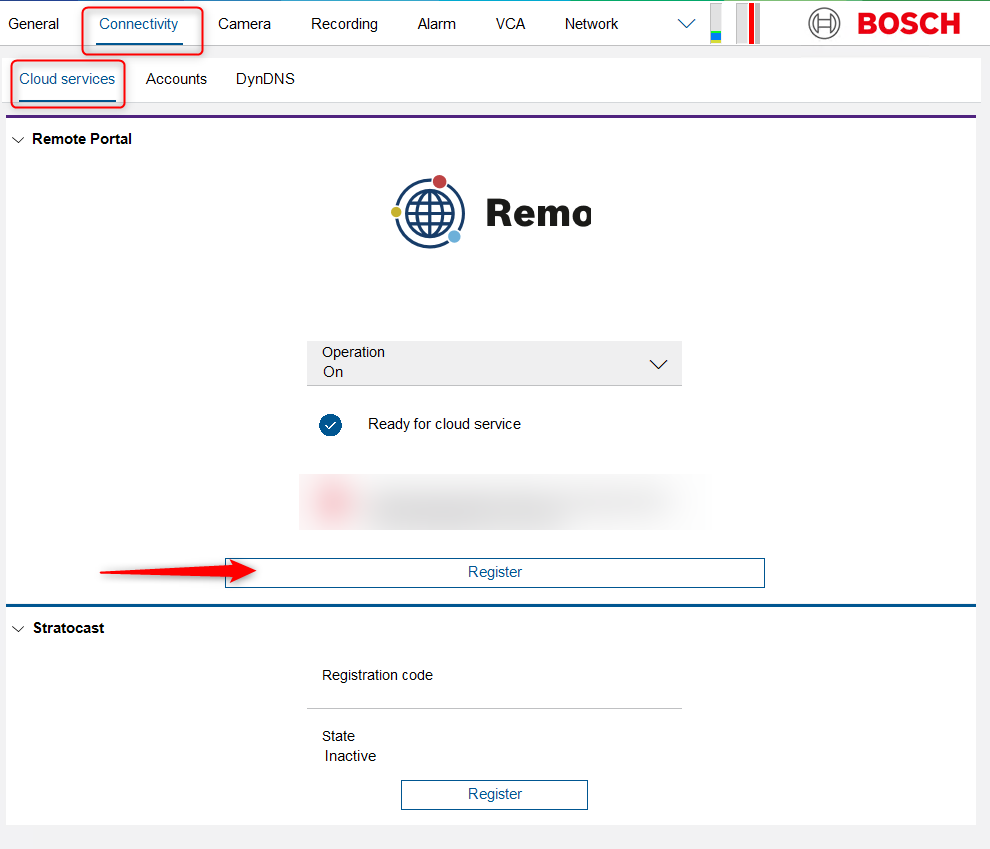Open the DynDNS sub-tab
This screenshot has width=990, height=849.
coord(265,79)
